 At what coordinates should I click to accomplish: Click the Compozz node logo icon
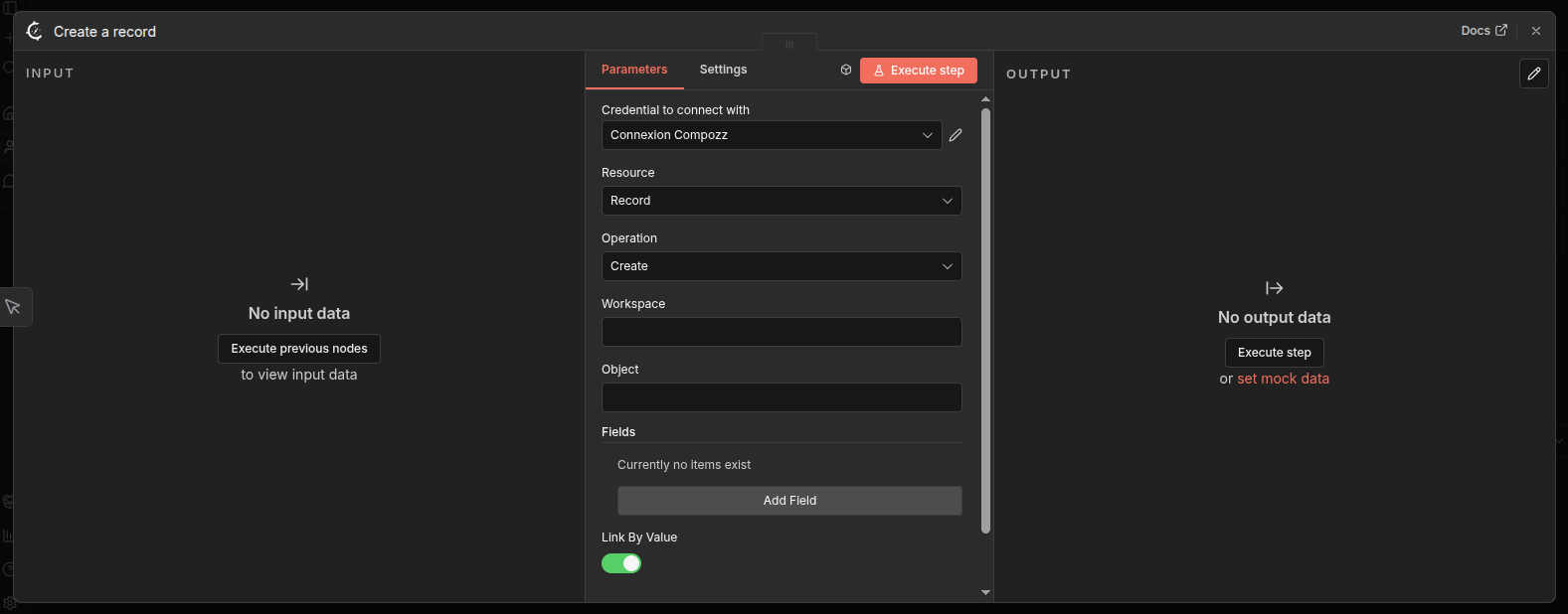(x=35, y=32)
